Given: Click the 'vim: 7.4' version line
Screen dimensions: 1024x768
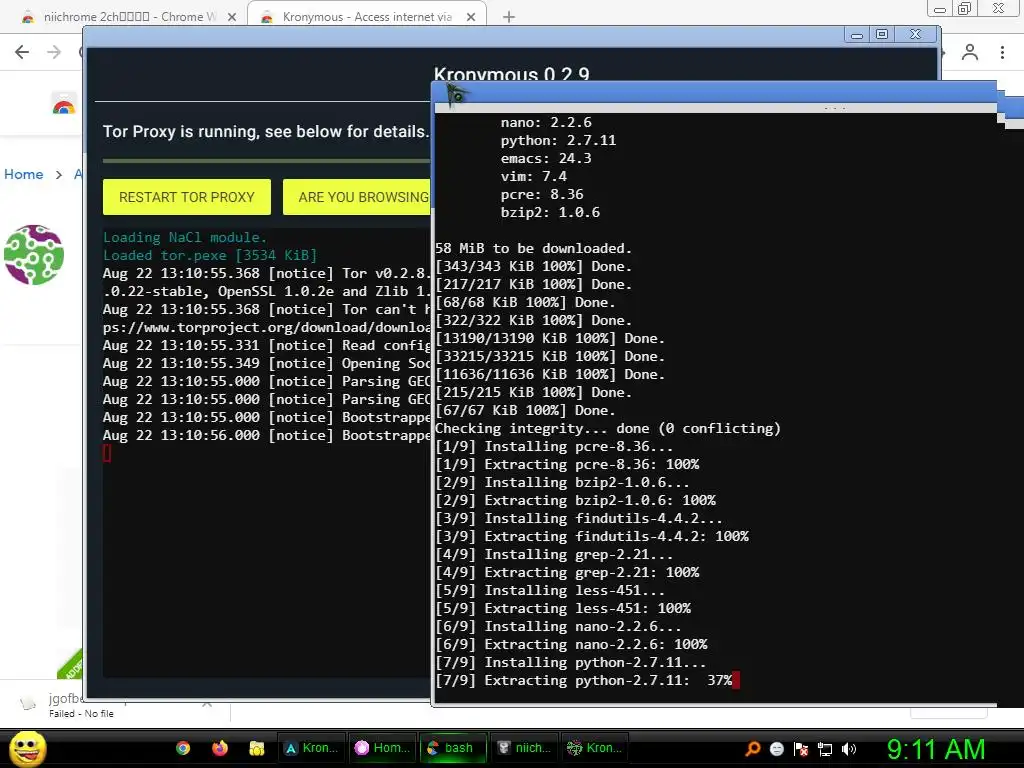Looking at the screenshot, I should pos(534,176).
